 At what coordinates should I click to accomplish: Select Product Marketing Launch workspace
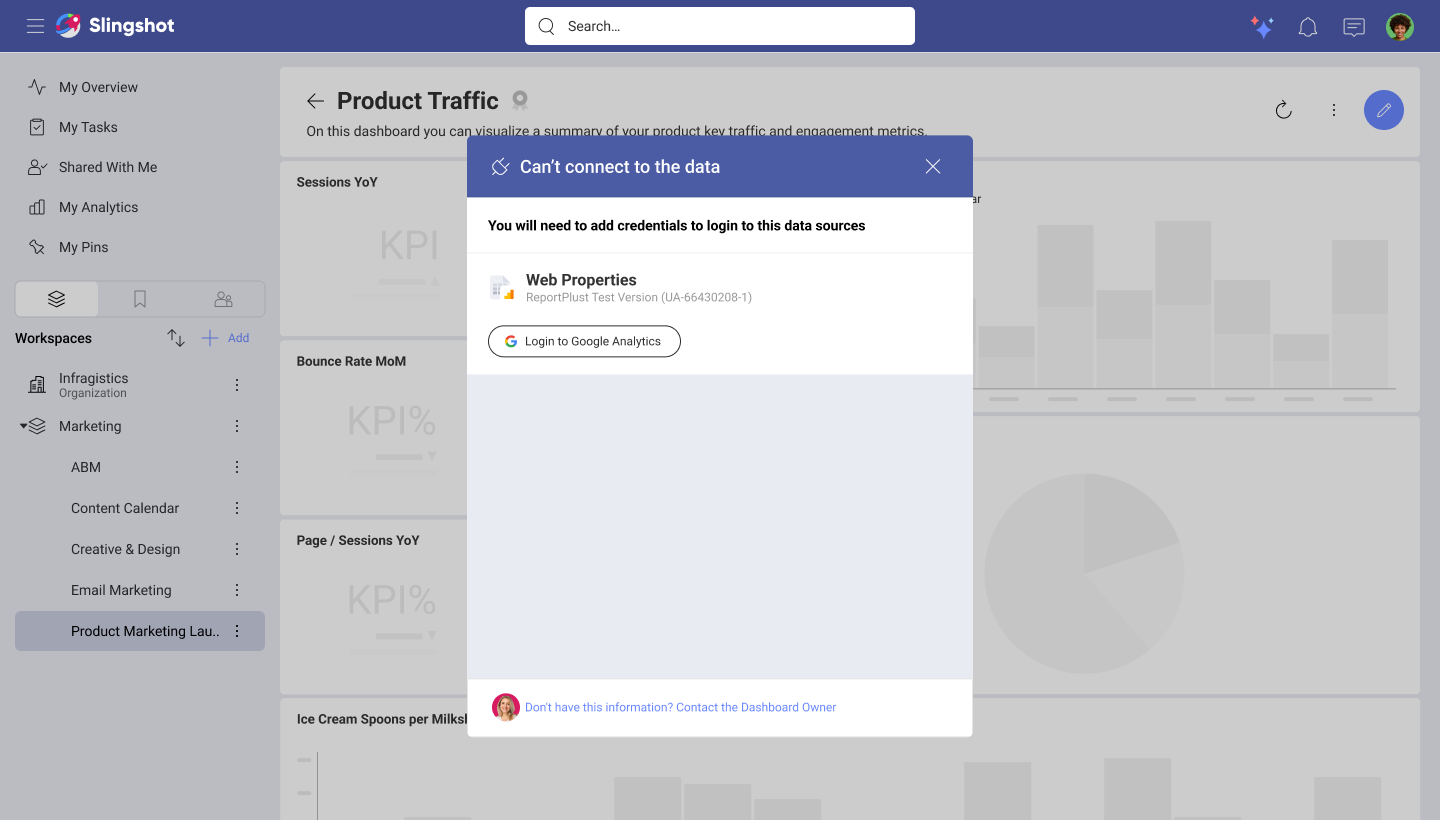(140, 631)
